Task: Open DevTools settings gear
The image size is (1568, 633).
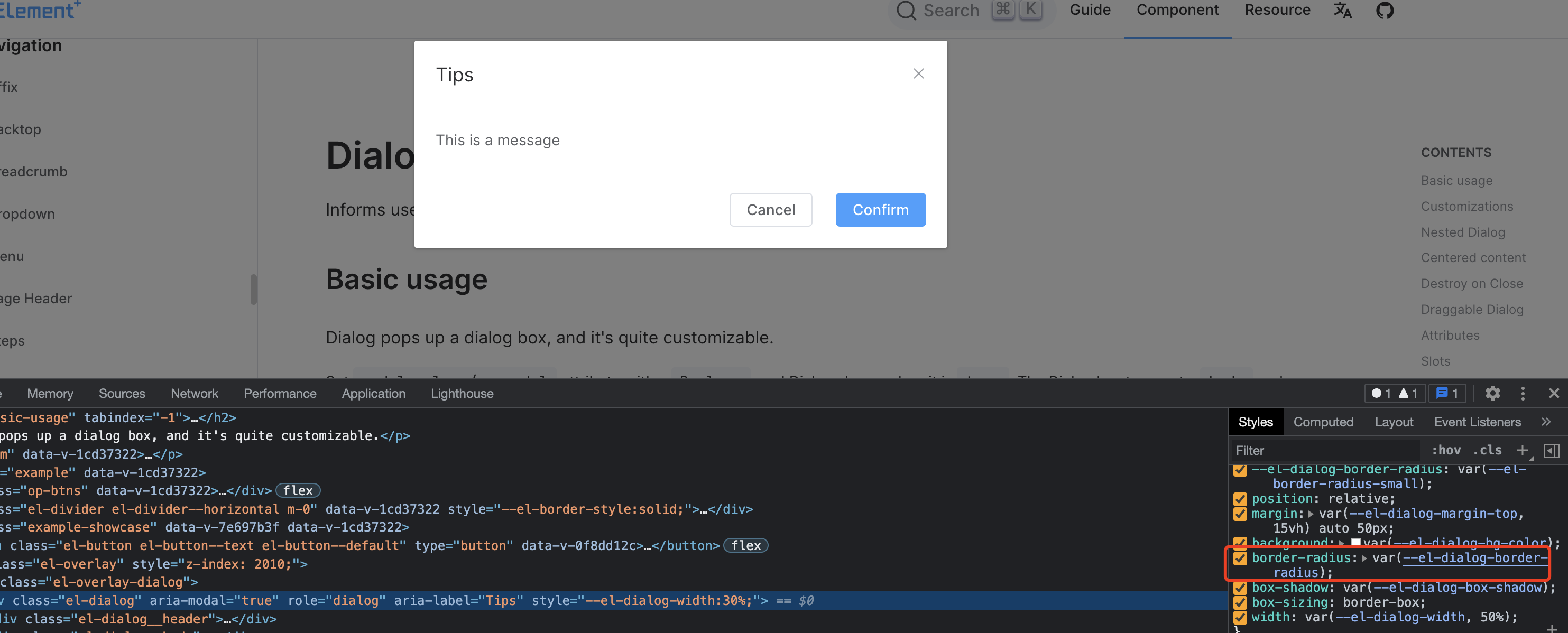Action: [x=1492, y=393]
